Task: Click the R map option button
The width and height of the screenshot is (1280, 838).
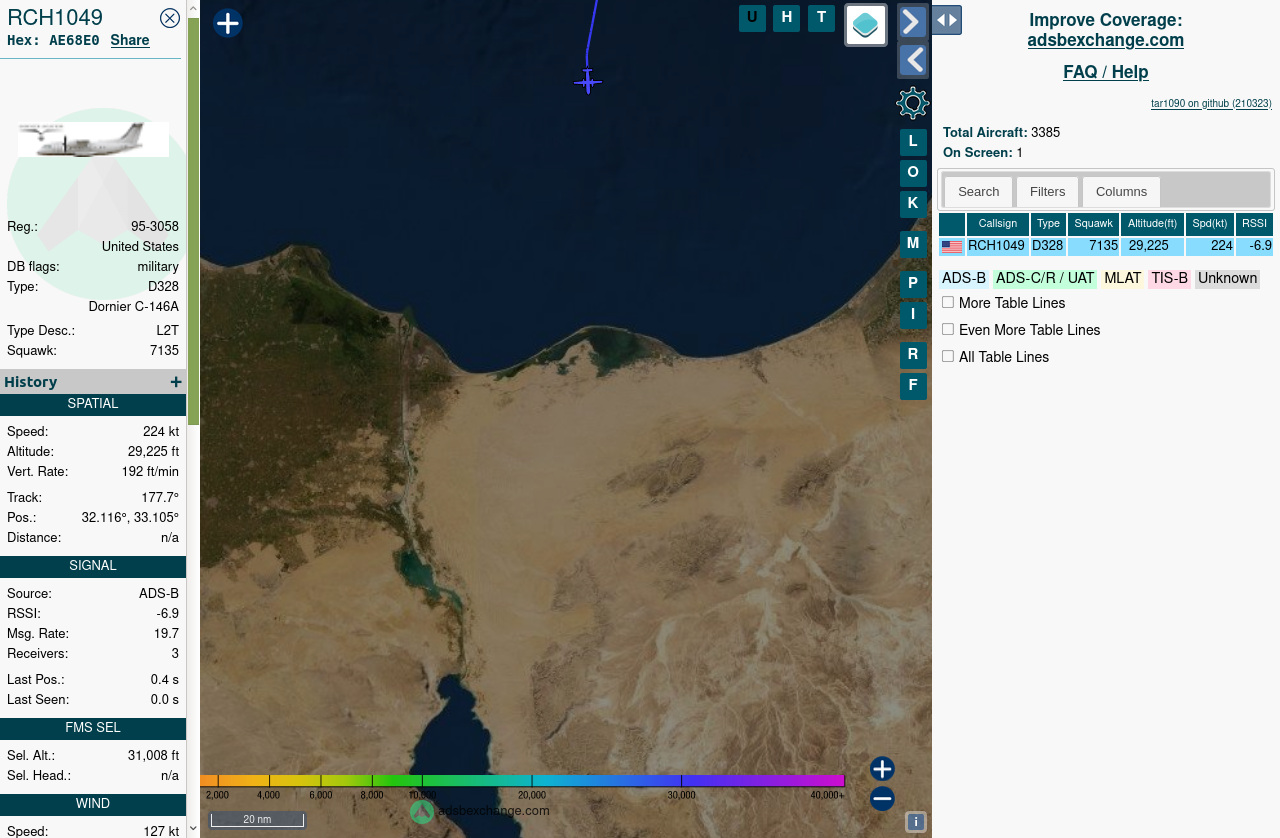Action: point(913,355)
